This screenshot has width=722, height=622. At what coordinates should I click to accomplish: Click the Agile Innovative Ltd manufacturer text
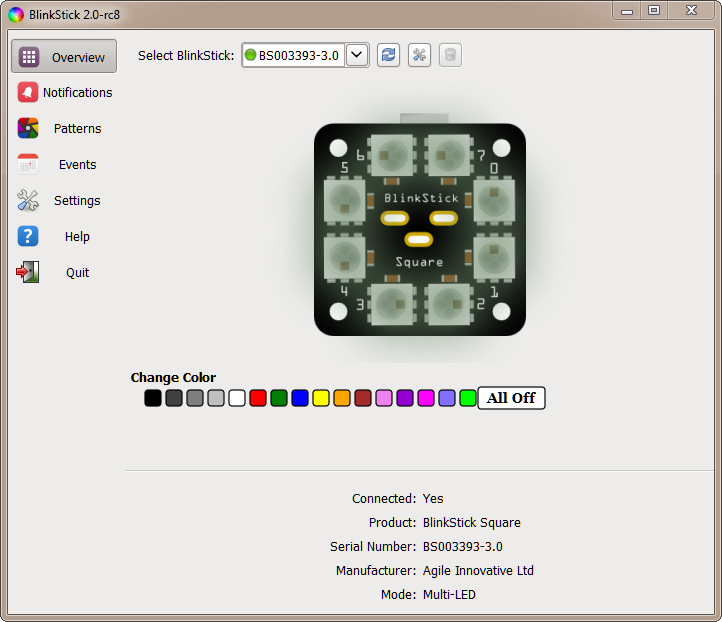[x=478, y=570]
